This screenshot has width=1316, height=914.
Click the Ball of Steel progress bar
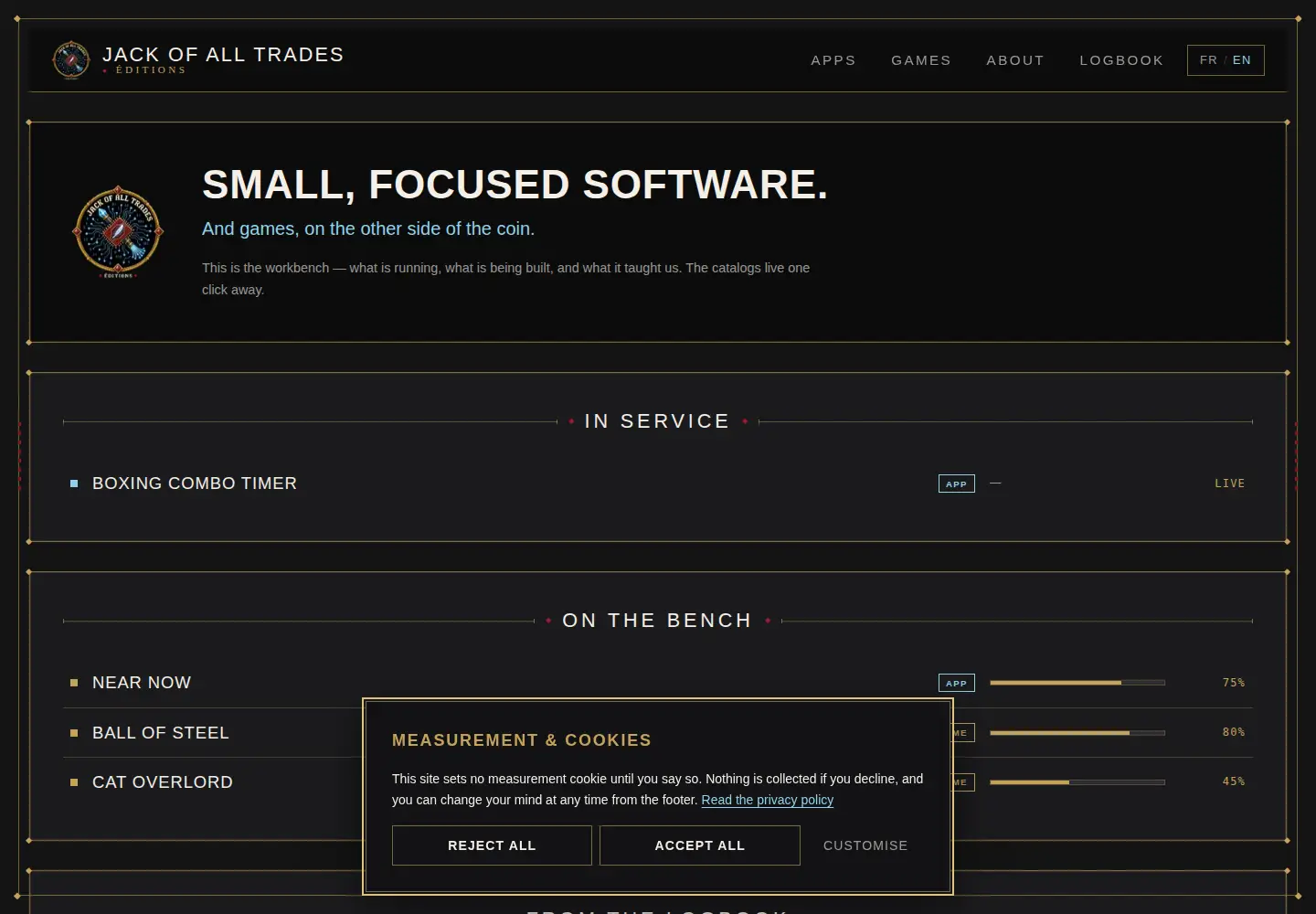(1077, 732)
